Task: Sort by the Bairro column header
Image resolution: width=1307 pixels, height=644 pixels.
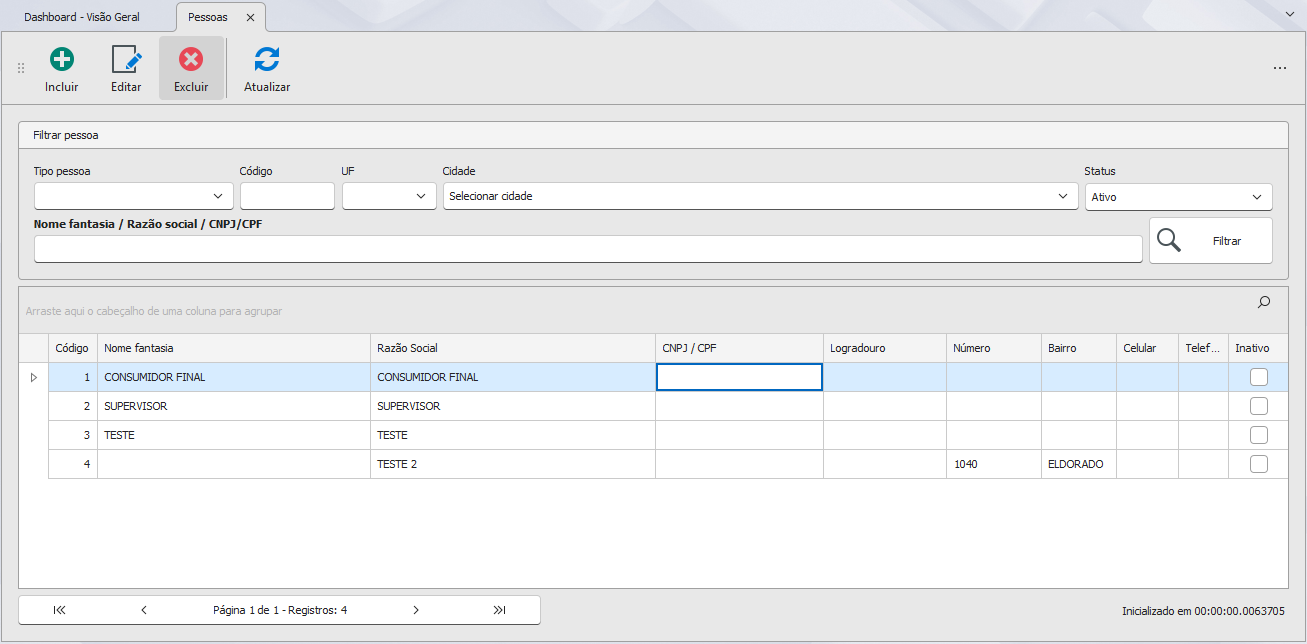Action: click(x=1079, y=348)
